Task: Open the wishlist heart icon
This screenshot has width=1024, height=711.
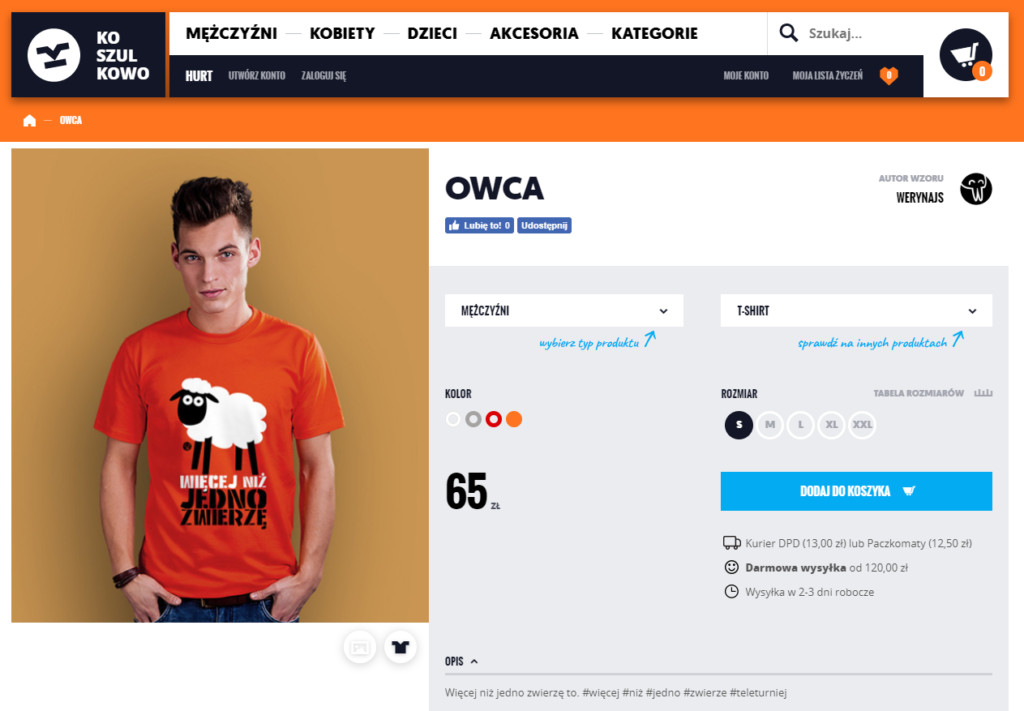Action: 889,76
